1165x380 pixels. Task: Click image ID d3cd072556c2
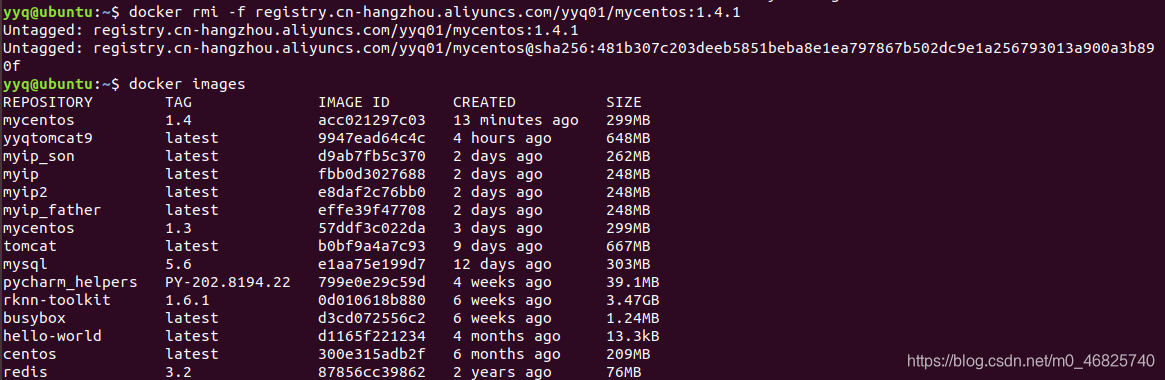coord(371,317)
